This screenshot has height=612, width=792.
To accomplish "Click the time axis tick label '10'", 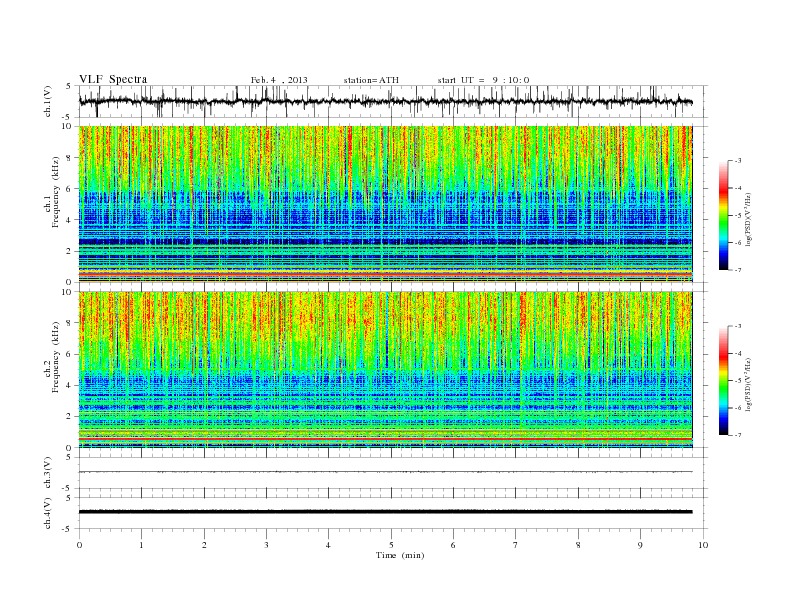I will pyautogui.click(x=703, y=545).
